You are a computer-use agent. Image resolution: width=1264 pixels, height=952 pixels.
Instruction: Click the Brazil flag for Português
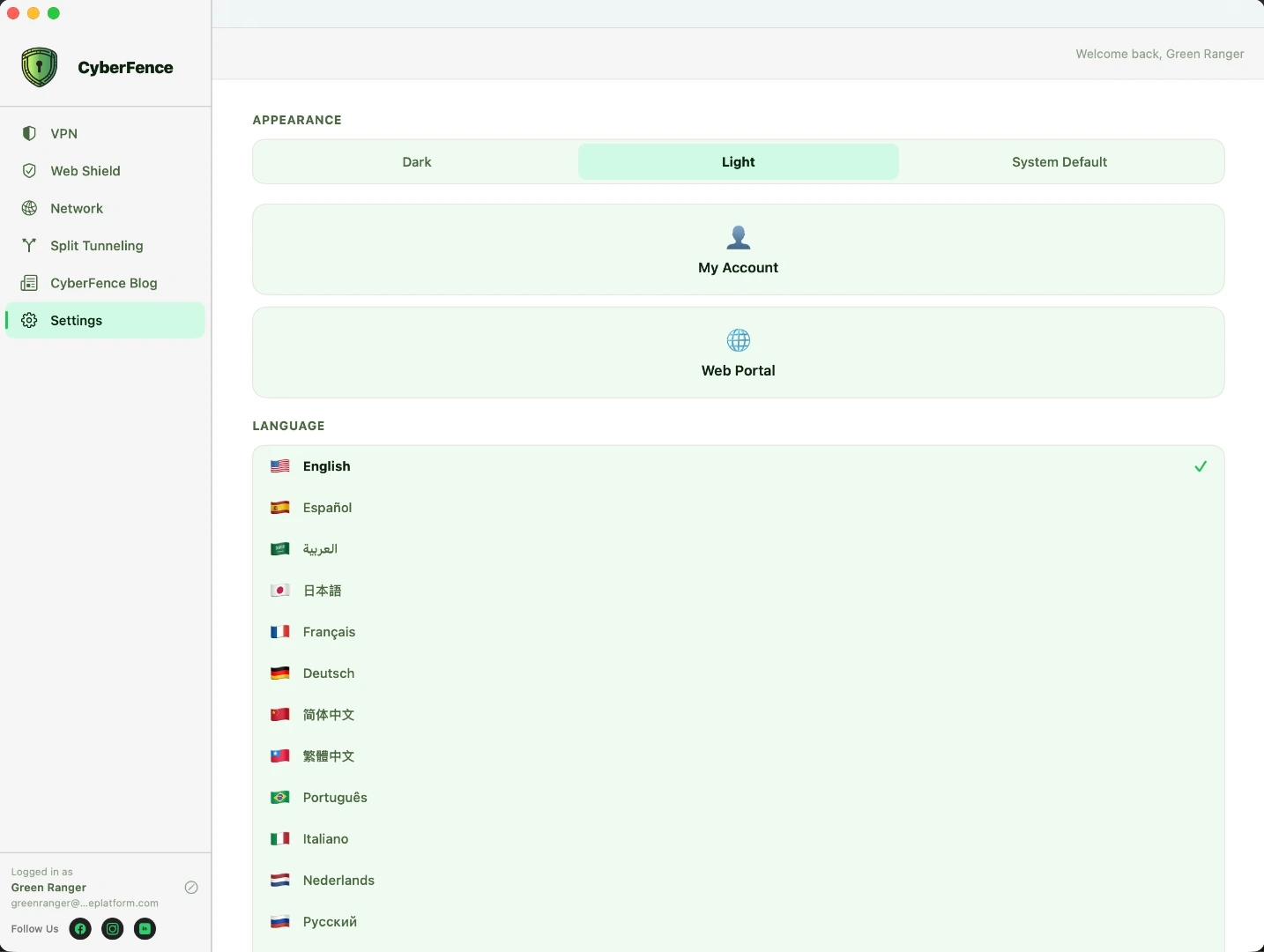click(x=280, y=798)
